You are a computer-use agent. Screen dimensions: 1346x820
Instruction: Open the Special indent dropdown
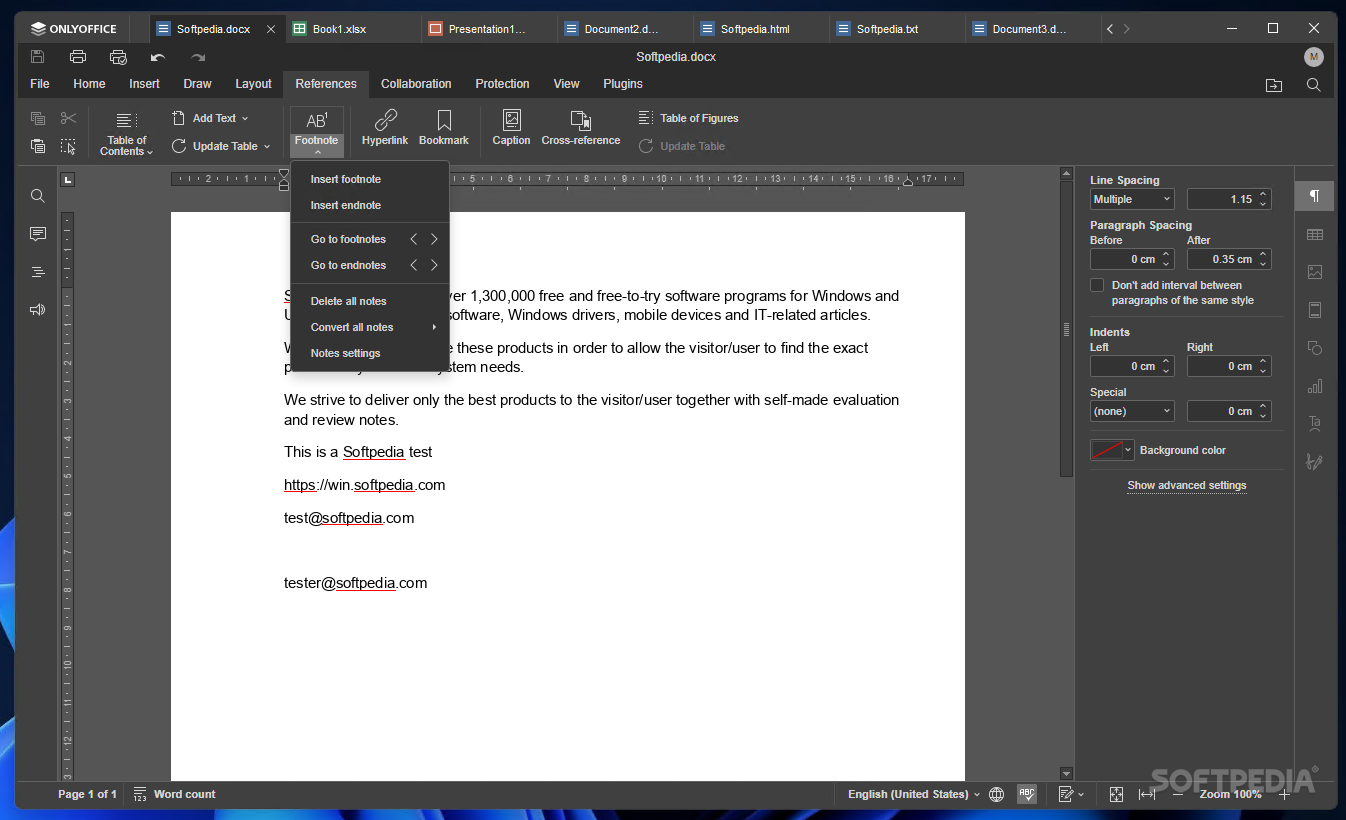(1132, 411)
